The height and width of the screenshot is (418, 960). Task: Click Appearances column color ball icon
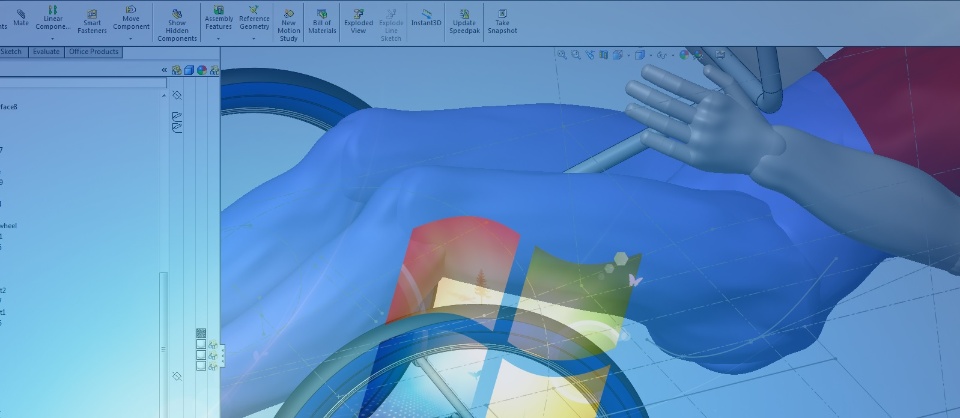pyautogui.click(x=201, y=70)
